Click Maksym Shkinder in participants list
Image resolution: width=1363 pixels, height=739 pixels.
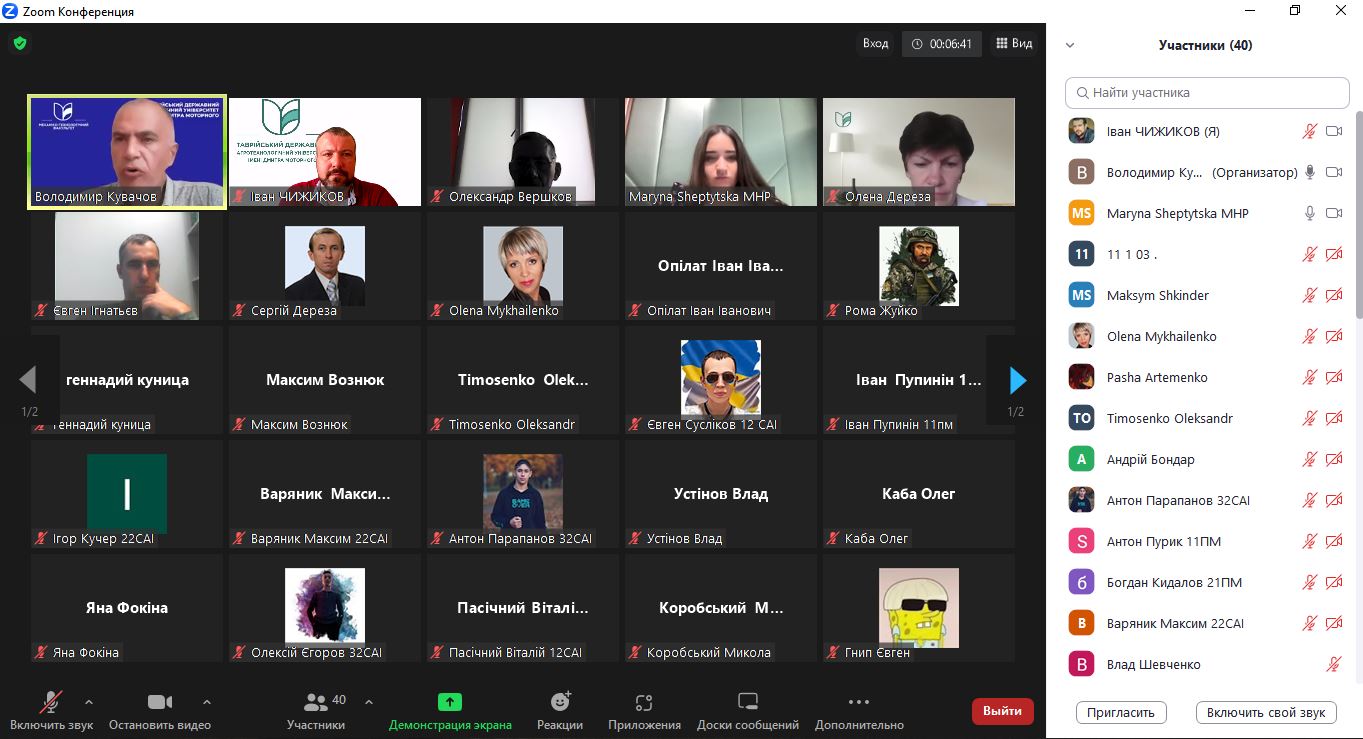tap(1158, 295)
